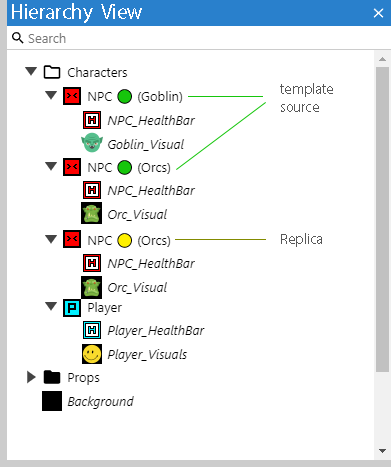Click the Player_Visuals smiley face icon
This screenshot has height=467, width=391.
pyautogui.click(x=92, y=354)
